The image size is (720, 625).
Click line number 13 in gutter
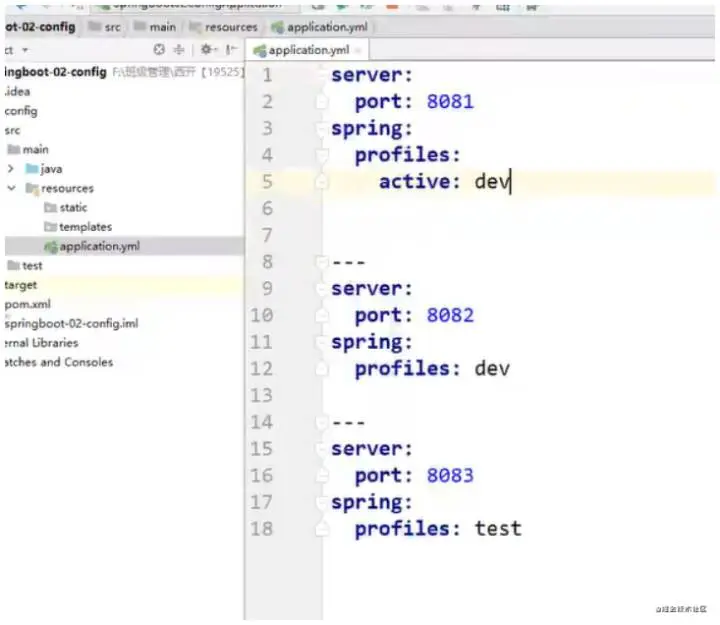(x=262, y=396)
